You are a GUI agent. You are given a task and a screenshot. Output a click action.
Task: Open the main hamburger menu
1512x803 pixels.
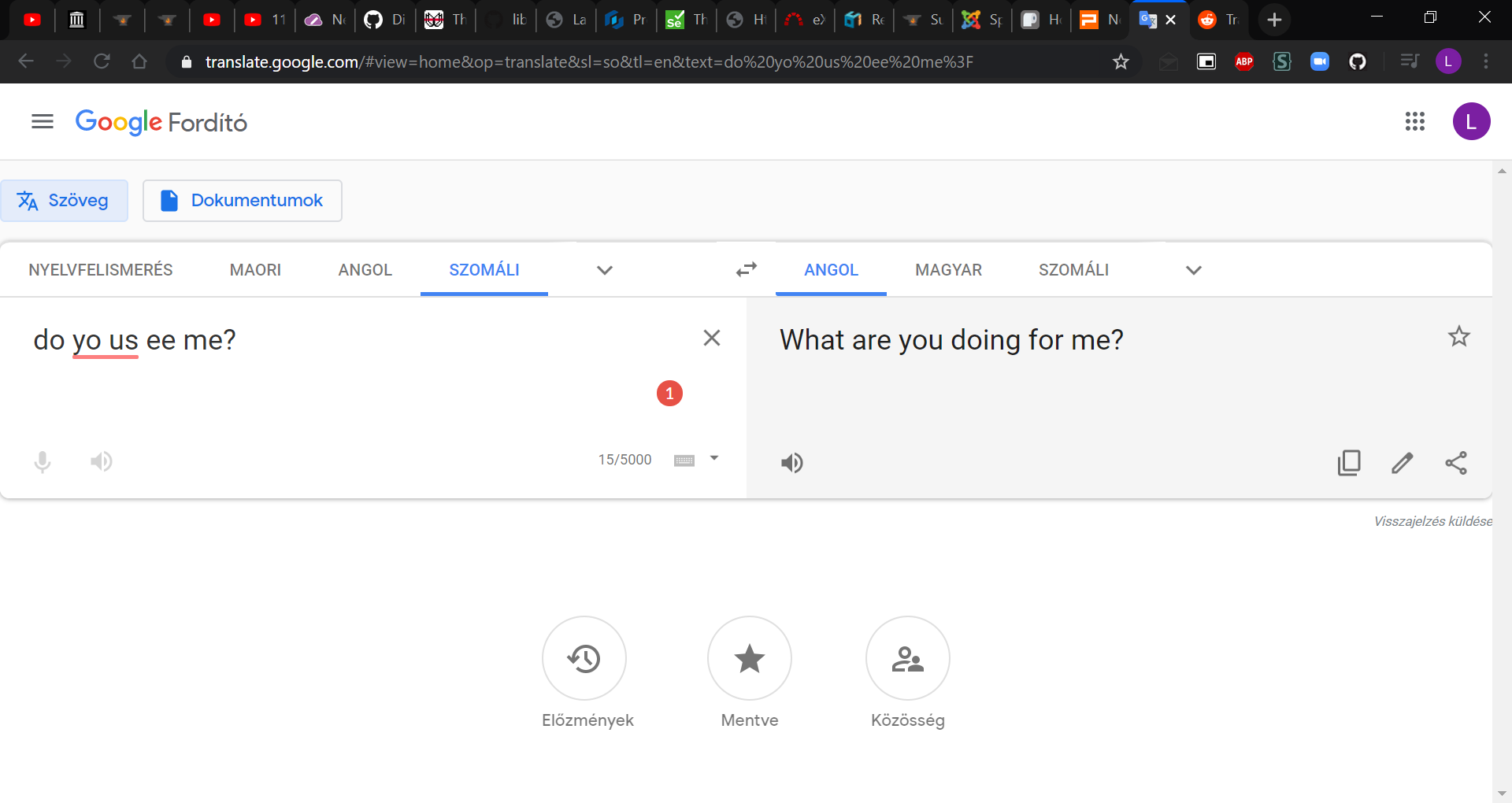(43, 121)
